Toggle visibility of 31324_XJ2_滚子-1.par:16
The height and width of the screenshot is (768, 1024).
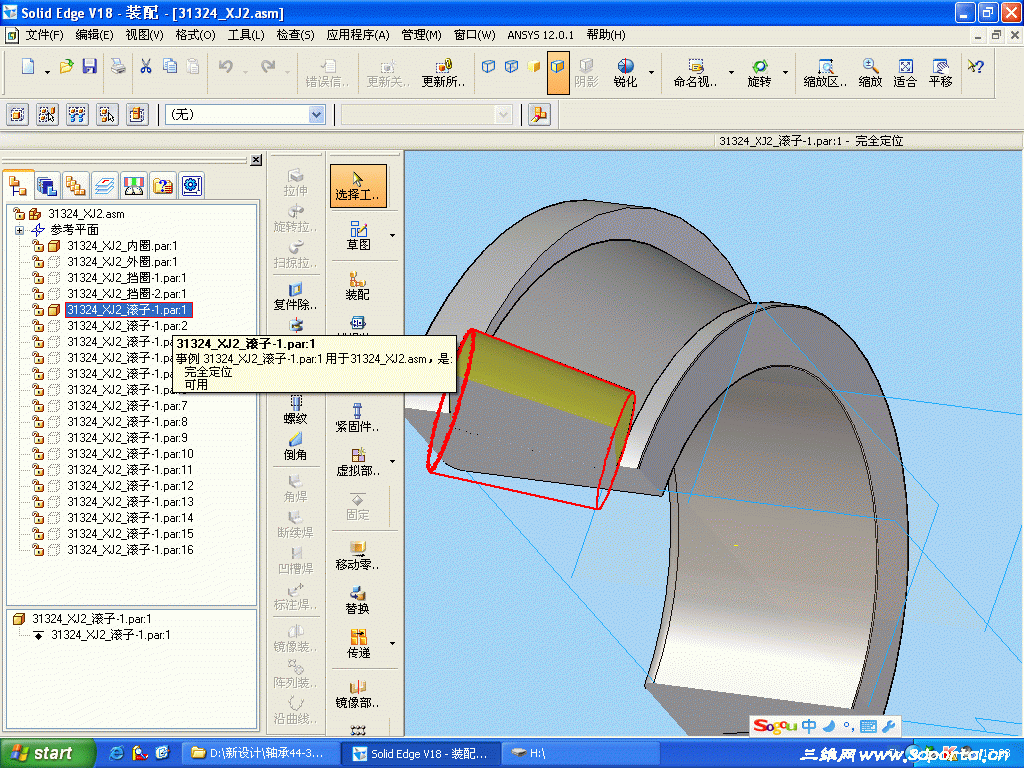tap(54, 550)
